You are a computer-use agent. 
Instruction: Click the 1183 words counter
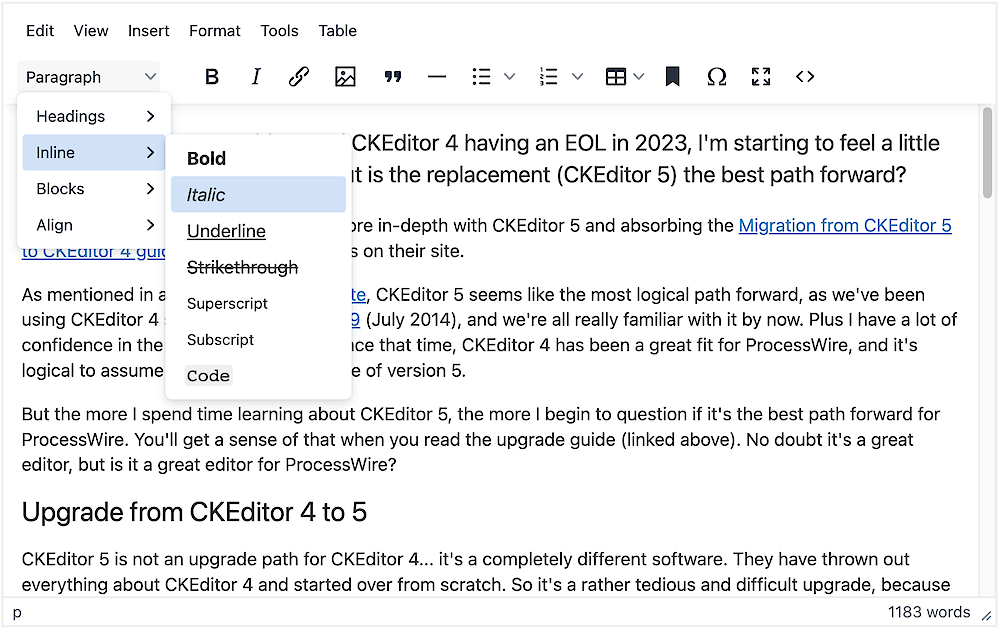[929, 613]
